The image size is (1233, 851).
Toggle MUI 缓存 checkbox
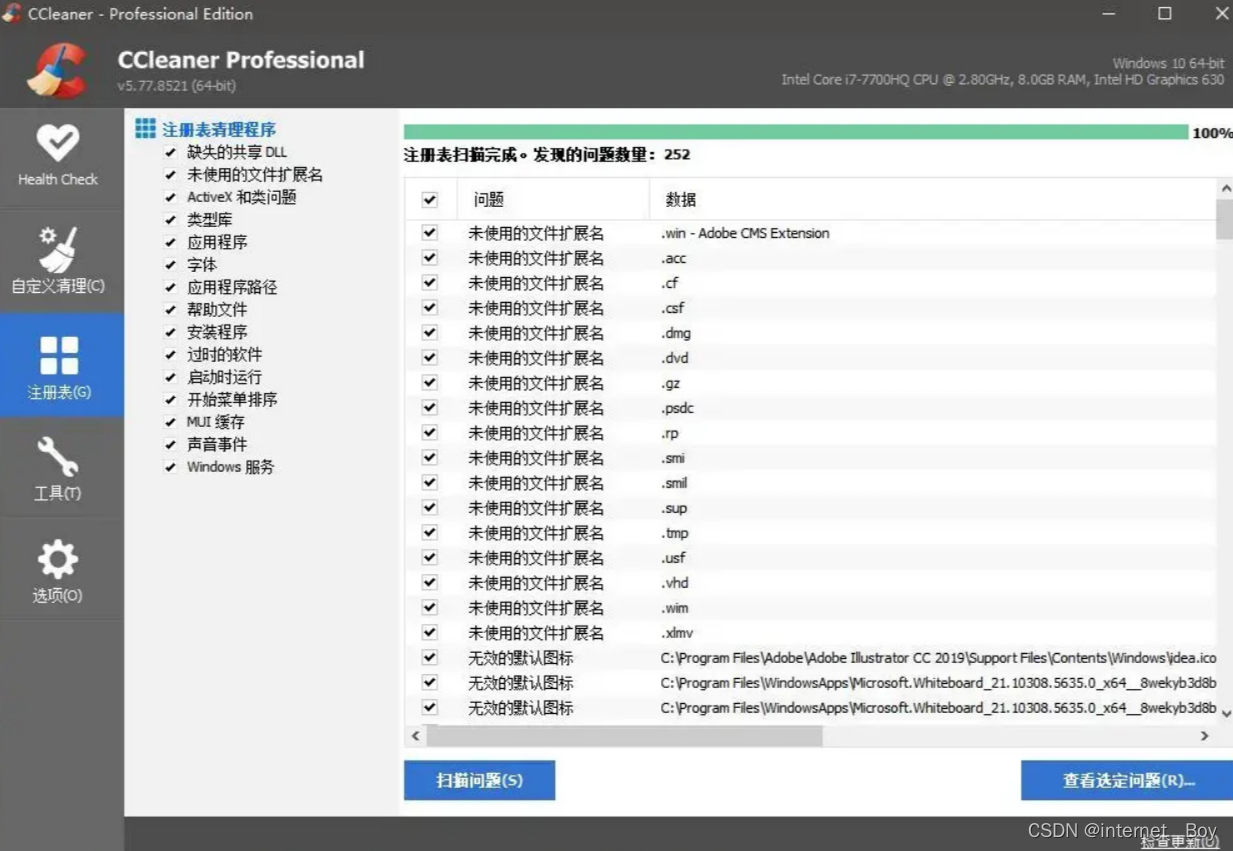click(x=171, y=422)
